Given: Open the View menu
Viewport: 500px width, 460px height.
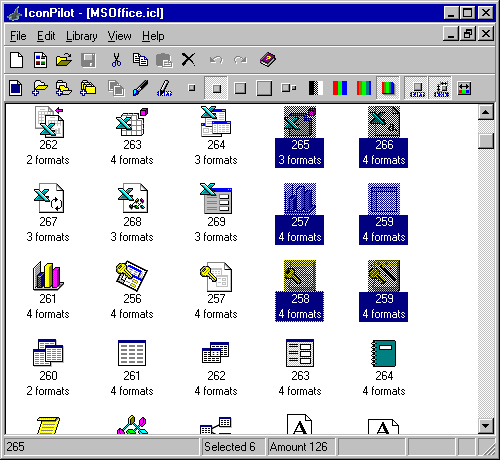Looking at the screenshot, I should click(119, 36).
